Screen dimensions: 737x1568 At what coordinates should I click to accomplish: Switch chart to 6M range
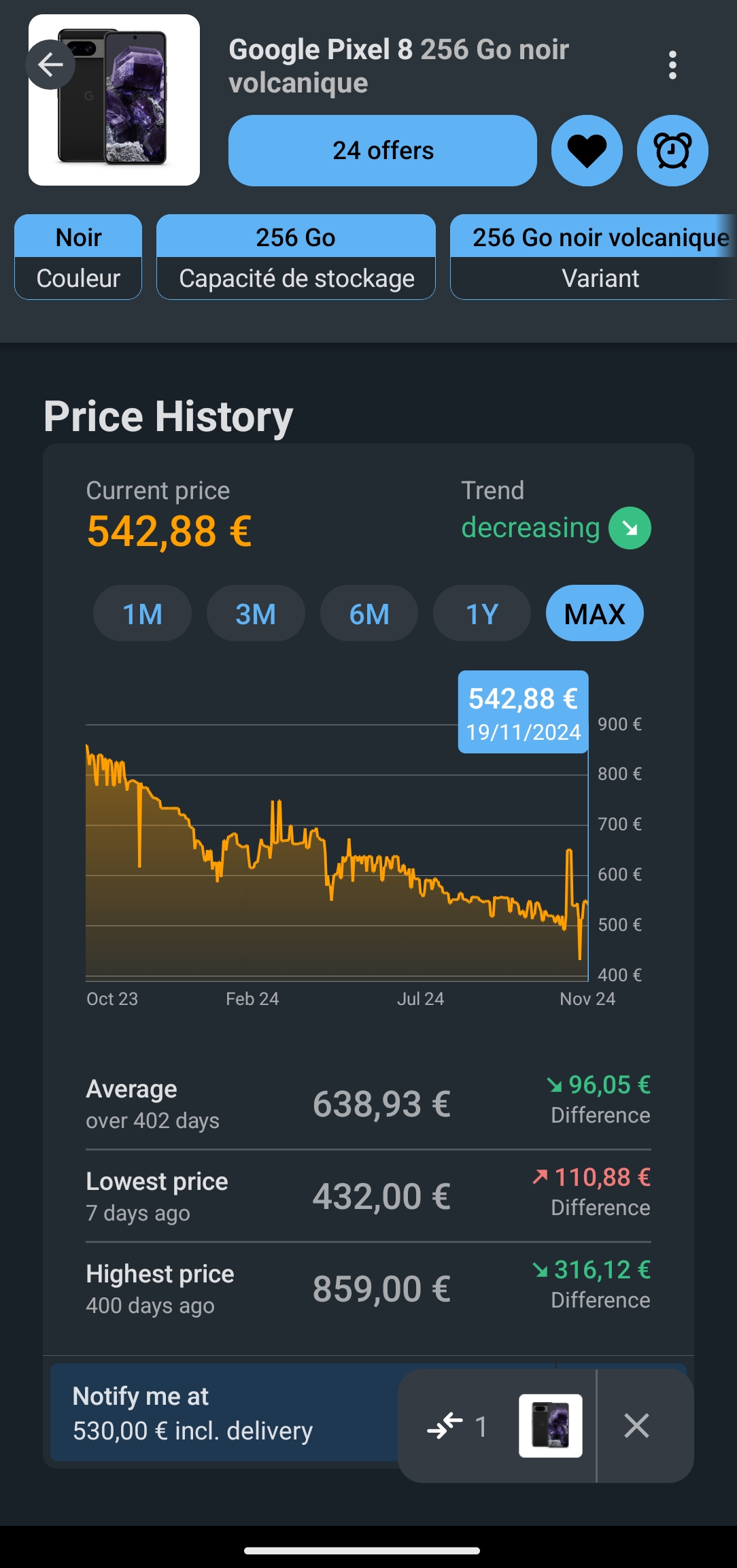coord(369,613)
